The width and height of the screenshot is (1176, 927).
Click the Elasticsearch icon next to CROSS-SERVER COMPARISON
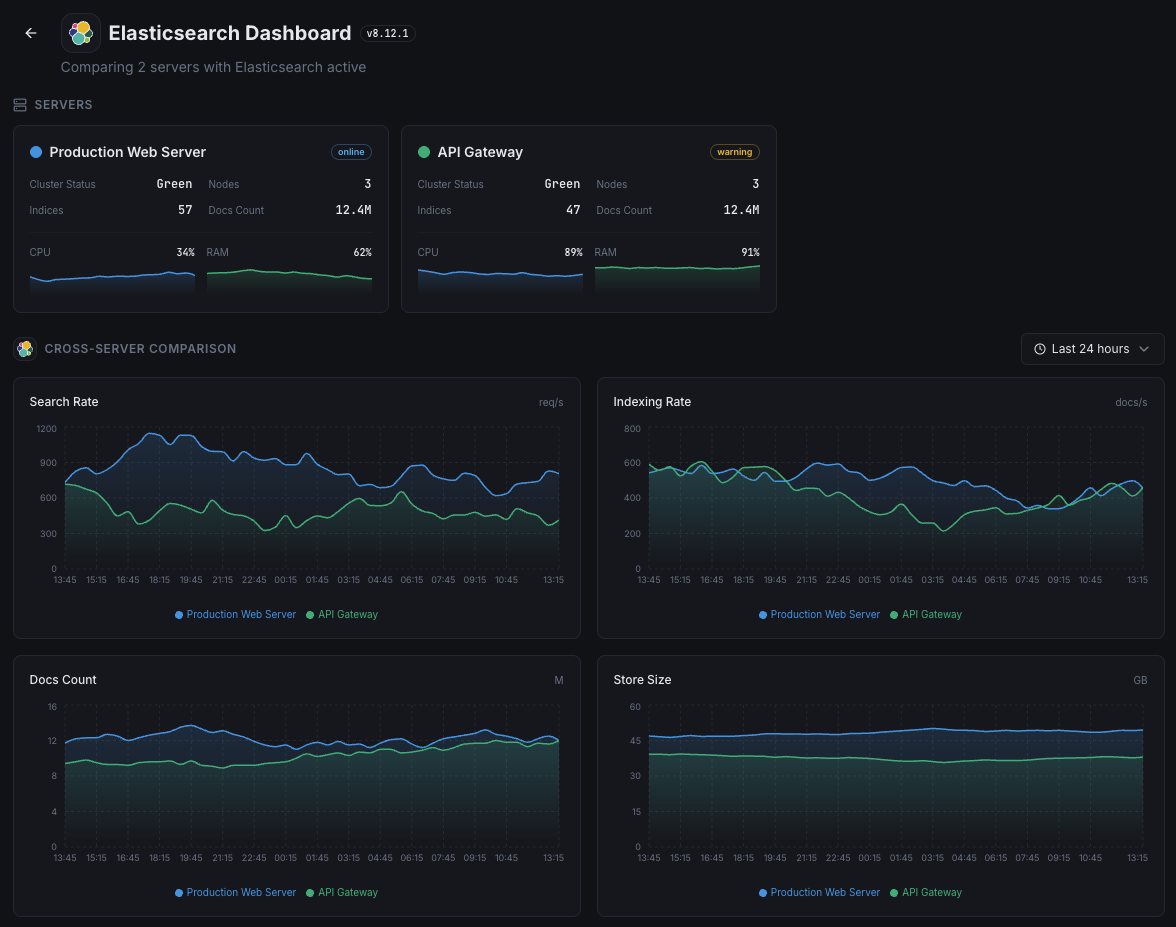point(25,349)
